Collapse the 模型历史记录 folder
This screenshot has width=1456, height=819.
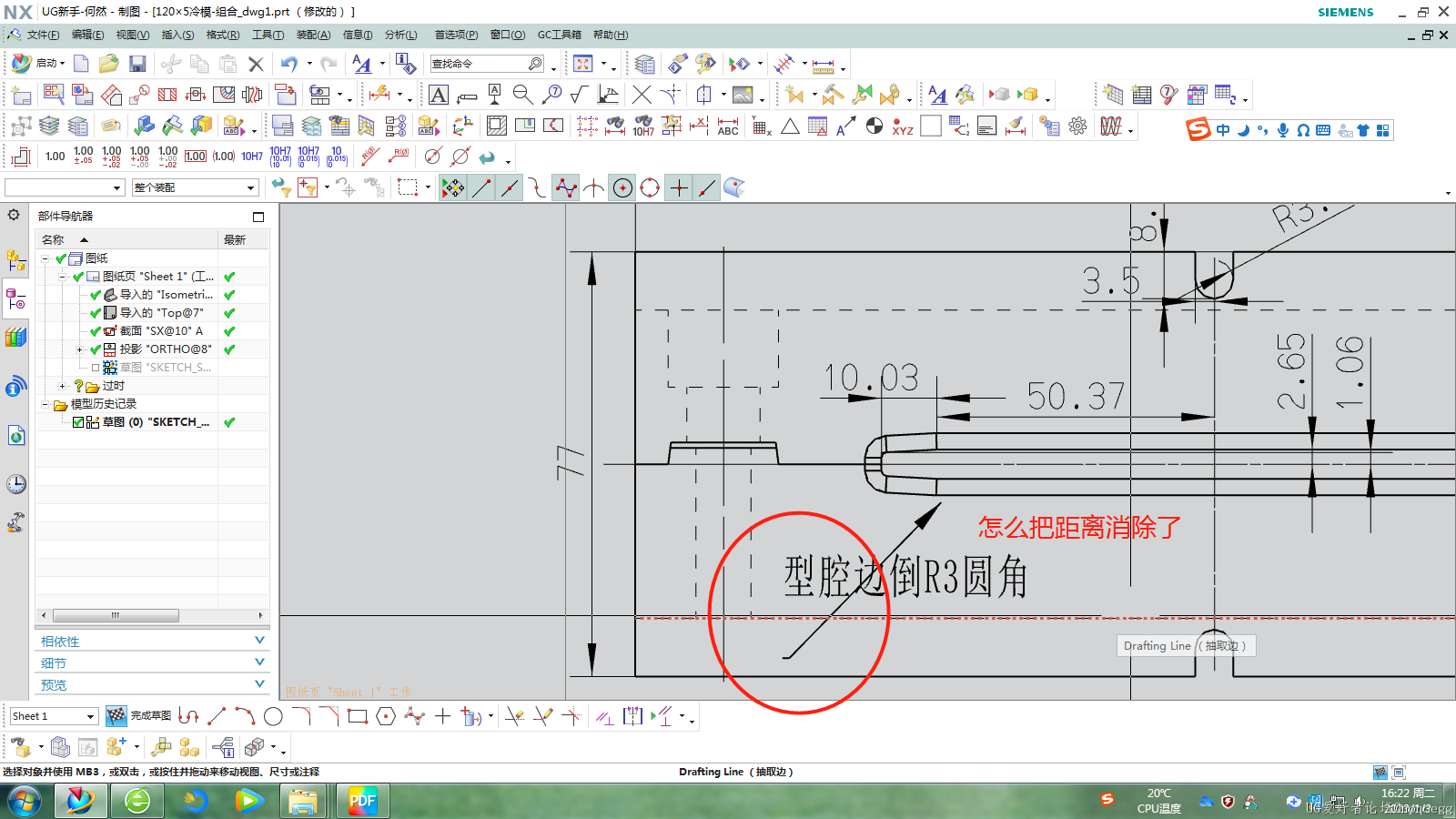tap(45, 404)
